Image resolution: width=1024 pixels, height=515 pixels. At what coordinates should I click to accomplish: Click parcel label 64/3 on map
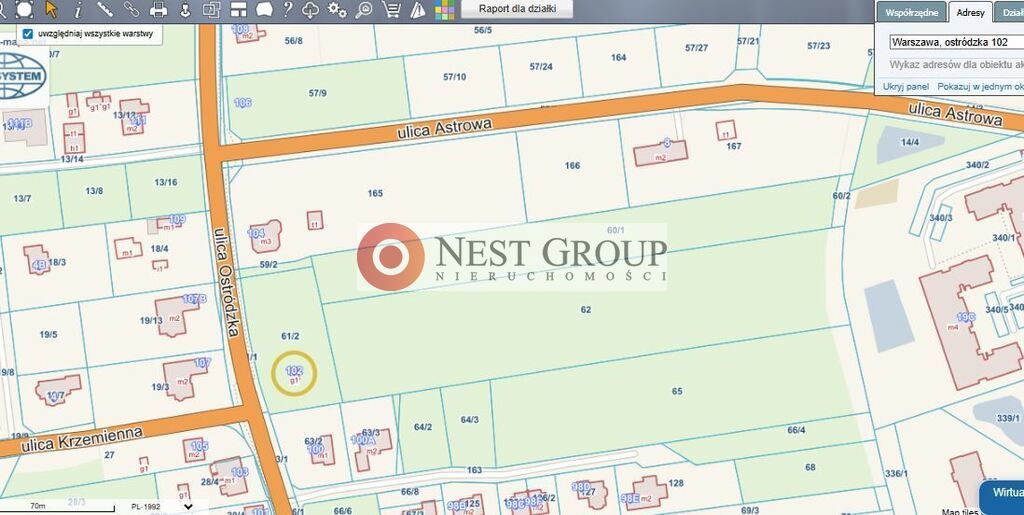click(470, 420)
